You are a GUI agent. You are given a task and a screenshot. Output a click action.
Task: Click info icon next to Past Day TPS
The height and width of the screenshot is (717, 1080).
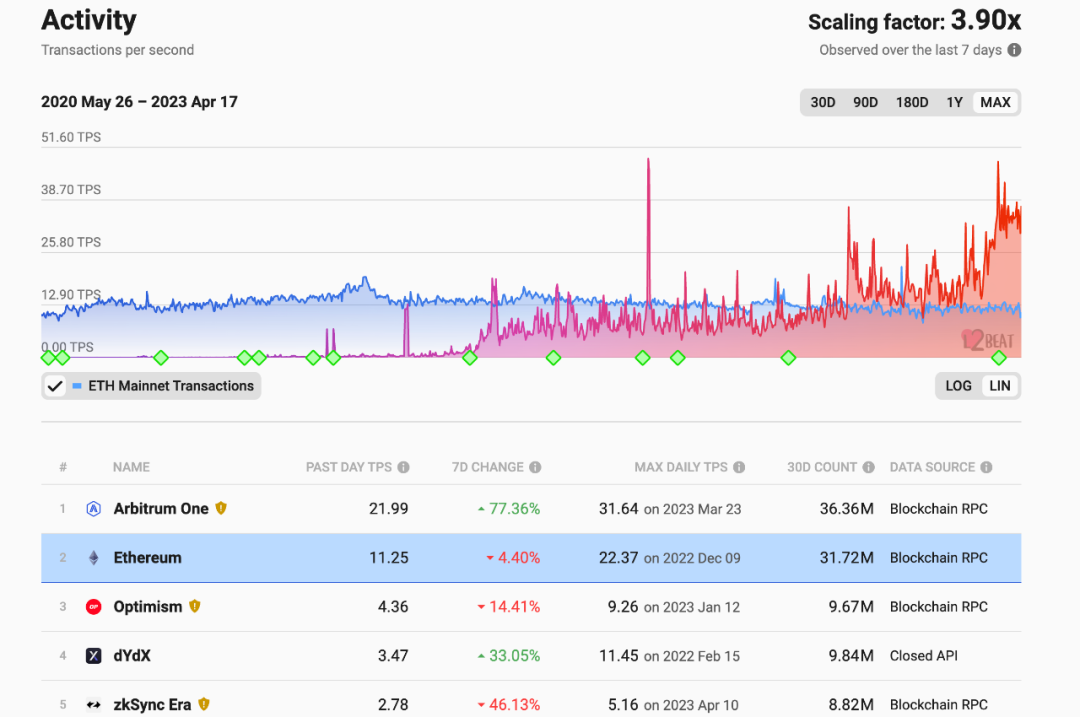[x=403, y=467]
